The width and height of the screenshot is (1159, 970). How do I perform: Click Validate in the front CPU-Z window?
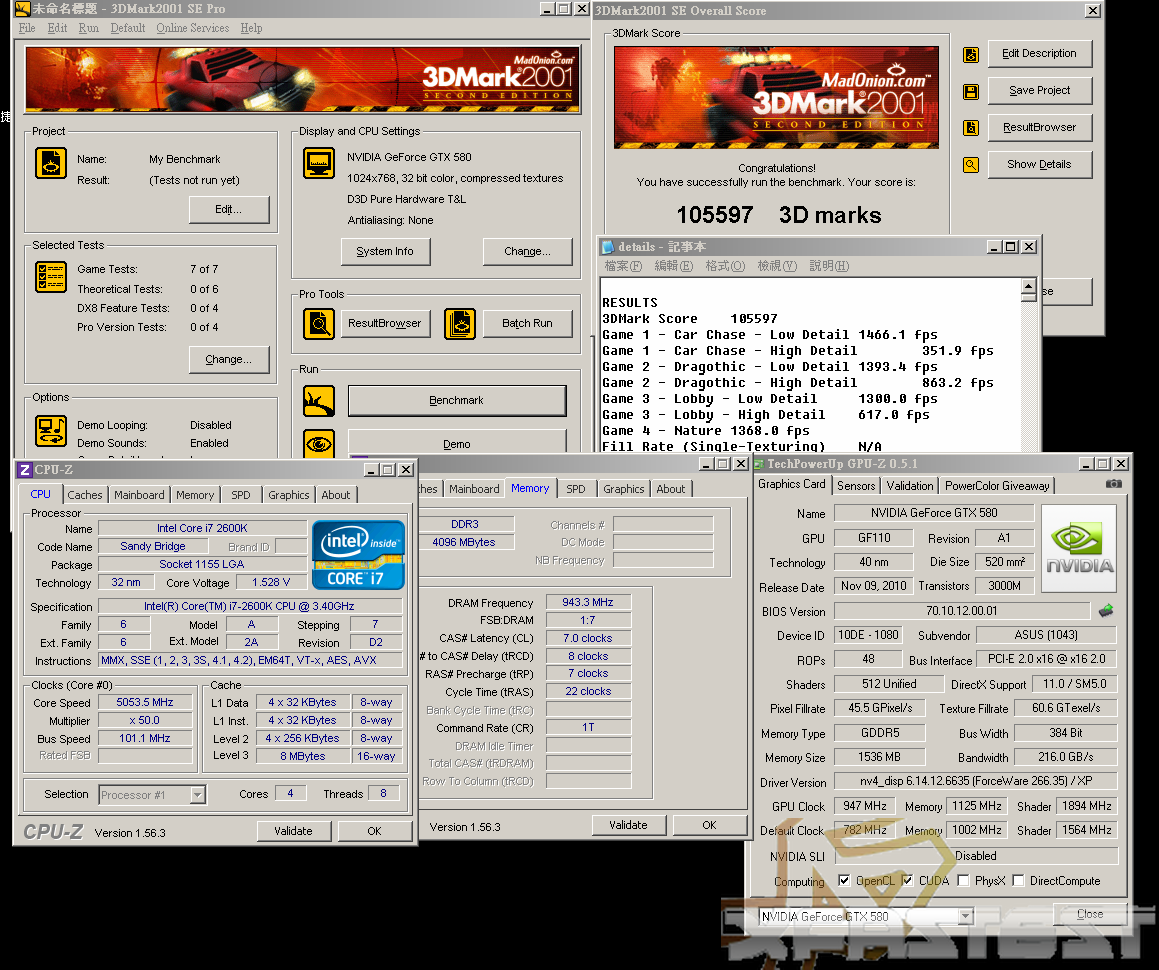[293, 832]
